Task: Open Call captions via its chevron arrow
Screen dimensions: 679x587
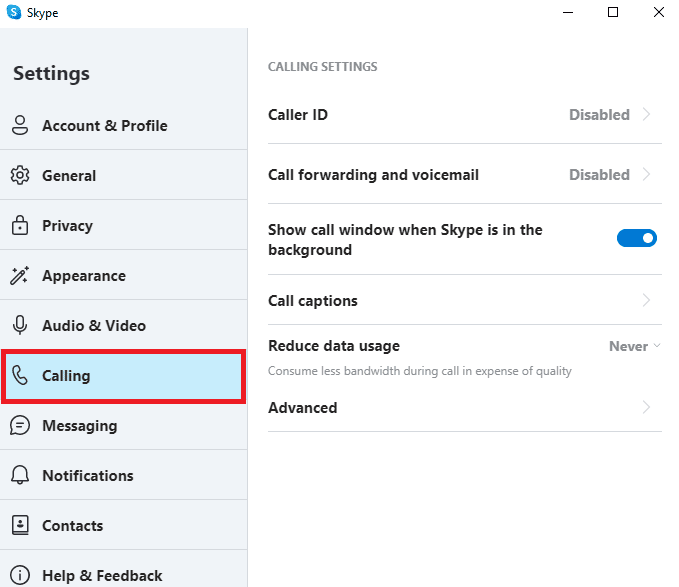Action: (647, 300)
